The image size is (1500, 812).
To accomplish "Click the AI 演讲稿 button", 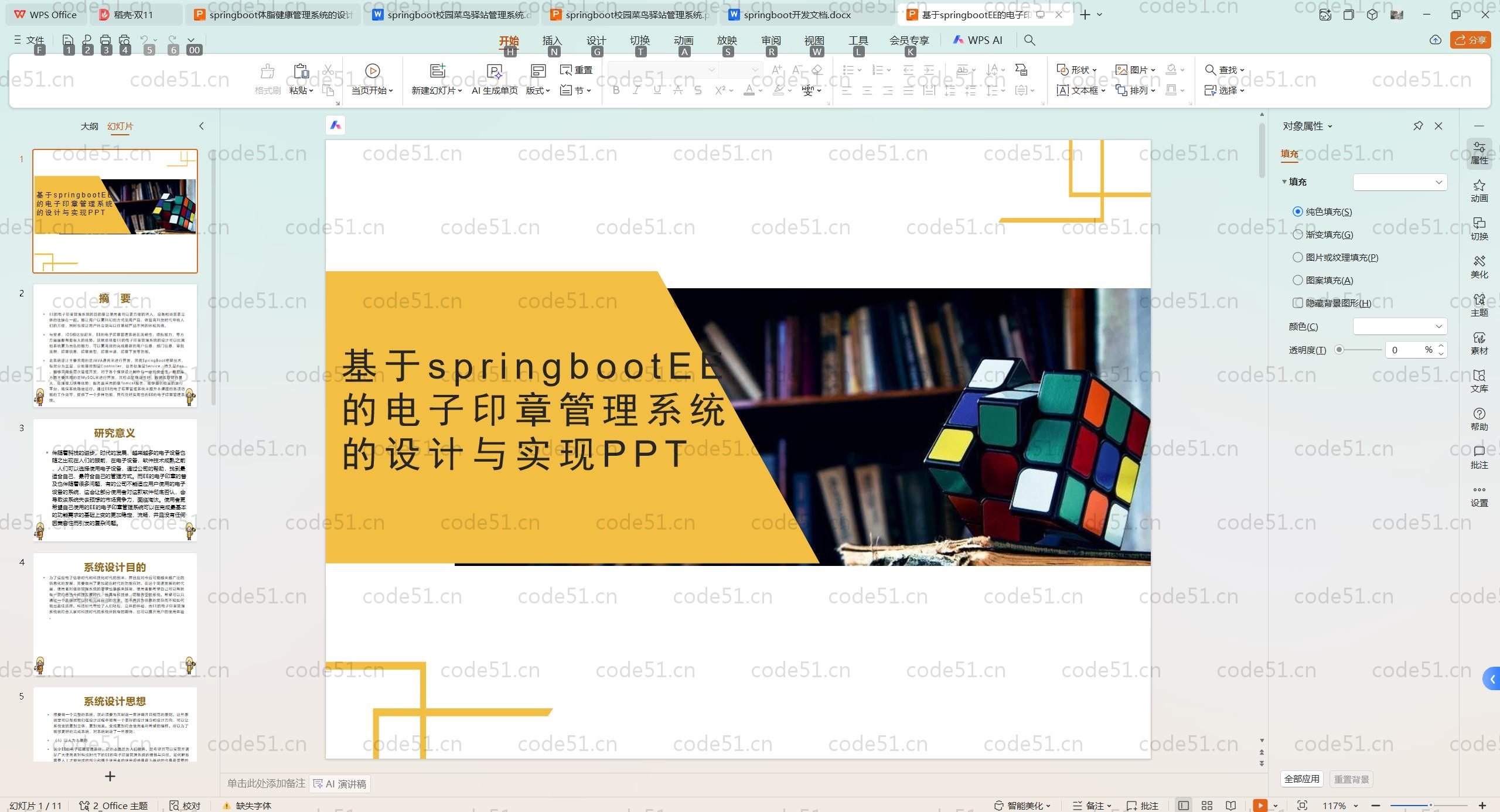I will tap(340, 784).
